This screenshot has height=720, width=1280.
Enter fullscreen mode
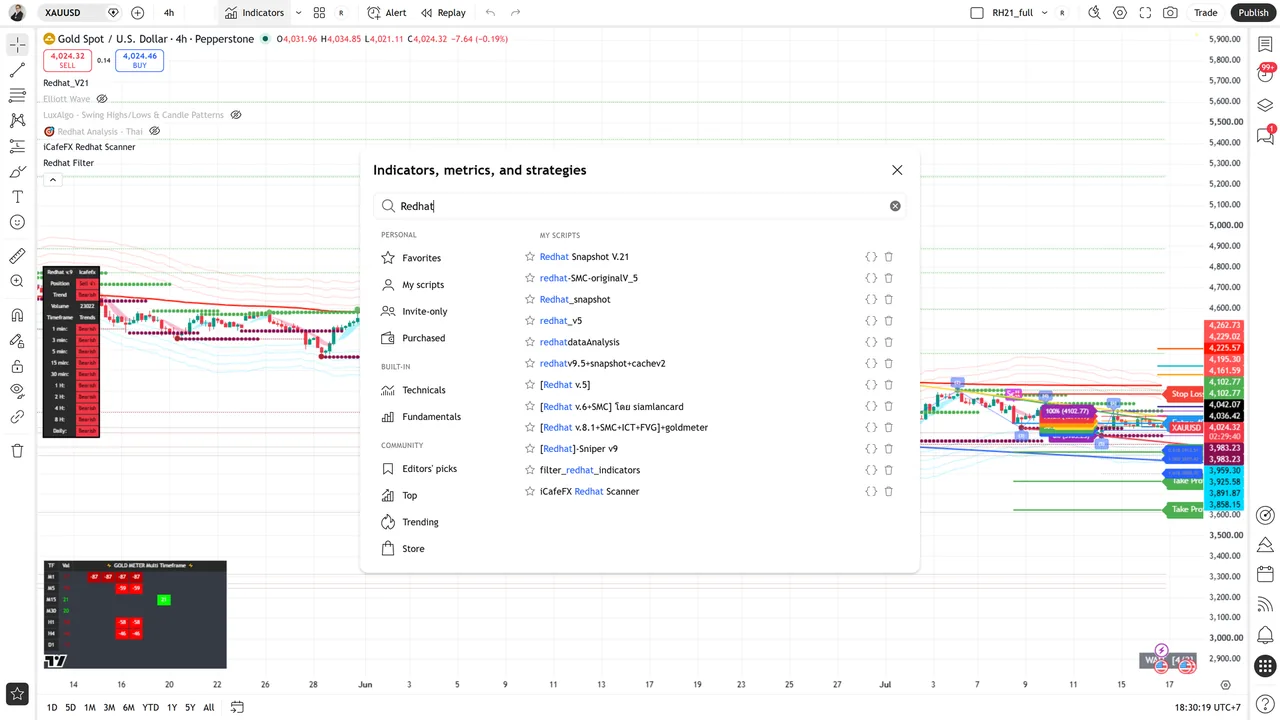(1145, 13)
